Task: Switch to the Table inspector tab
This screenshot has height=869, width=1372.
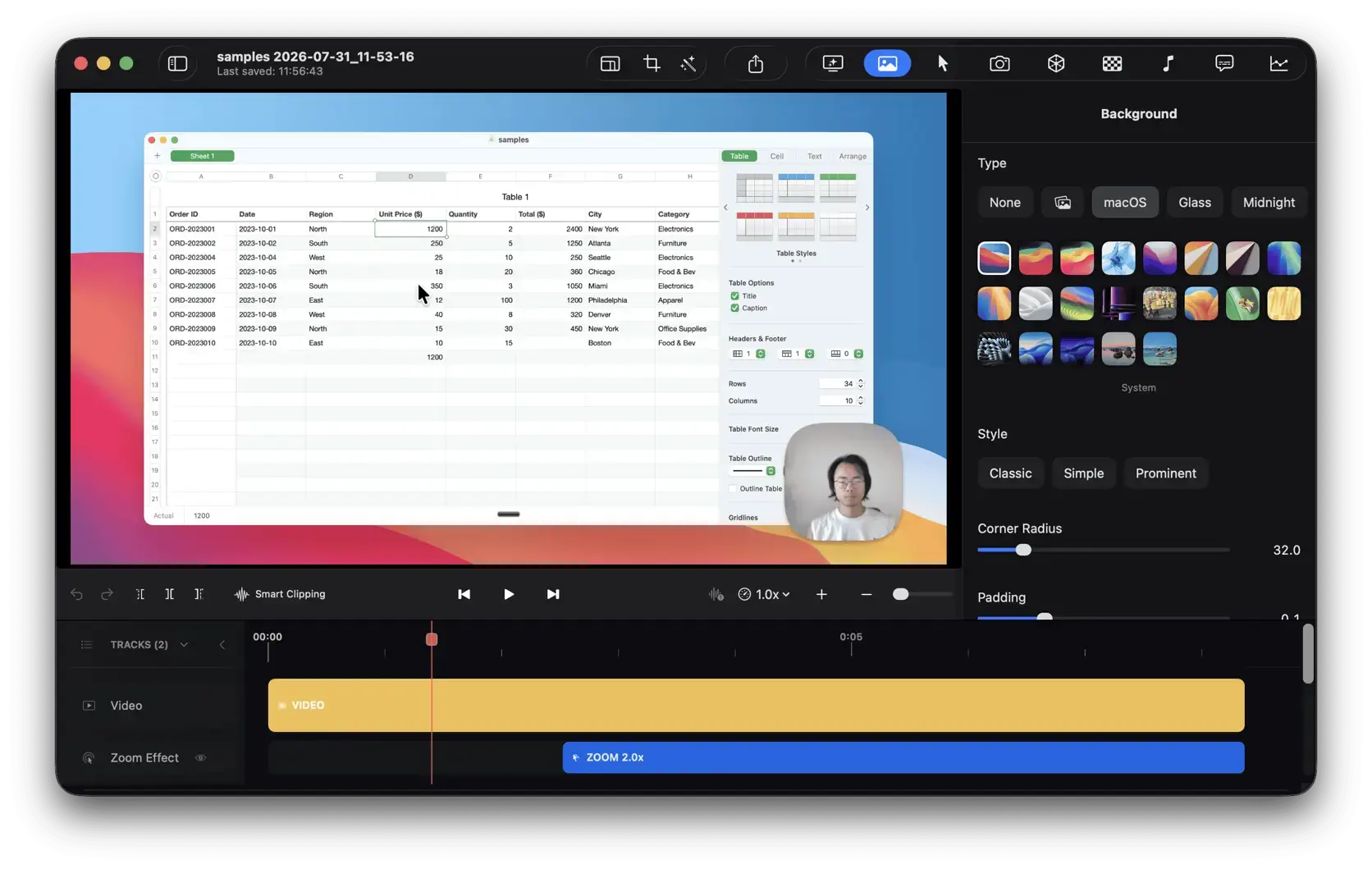Action: pyautogui.click(x=739, y=156)
